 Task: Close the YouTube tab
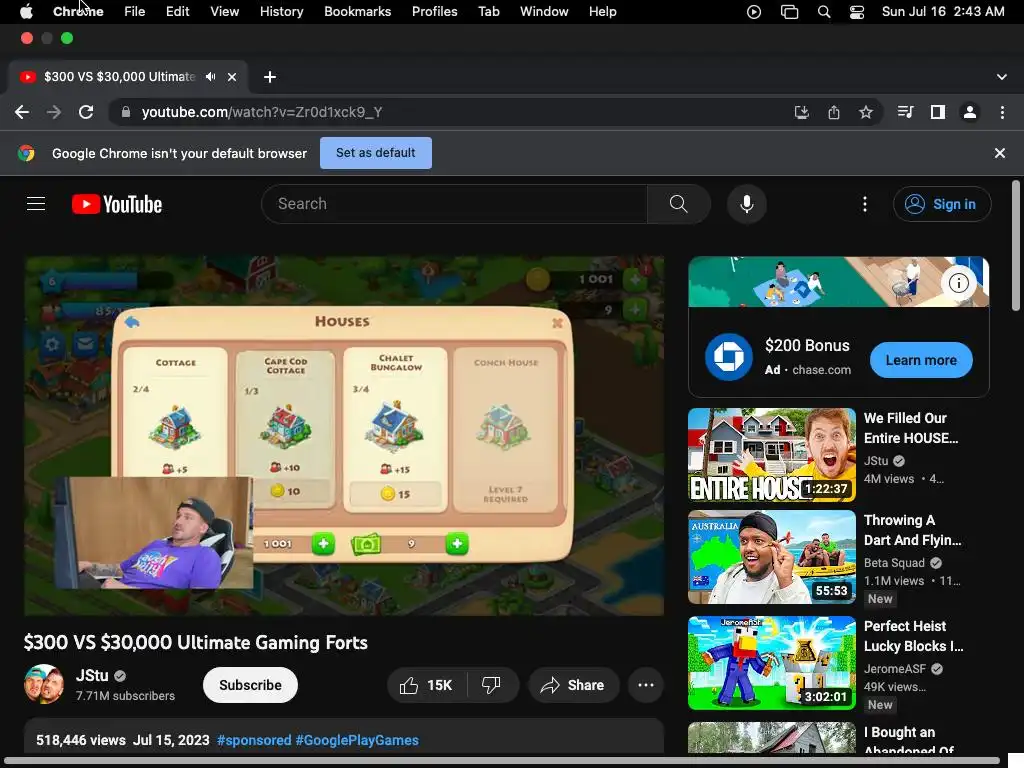(232, 77)
